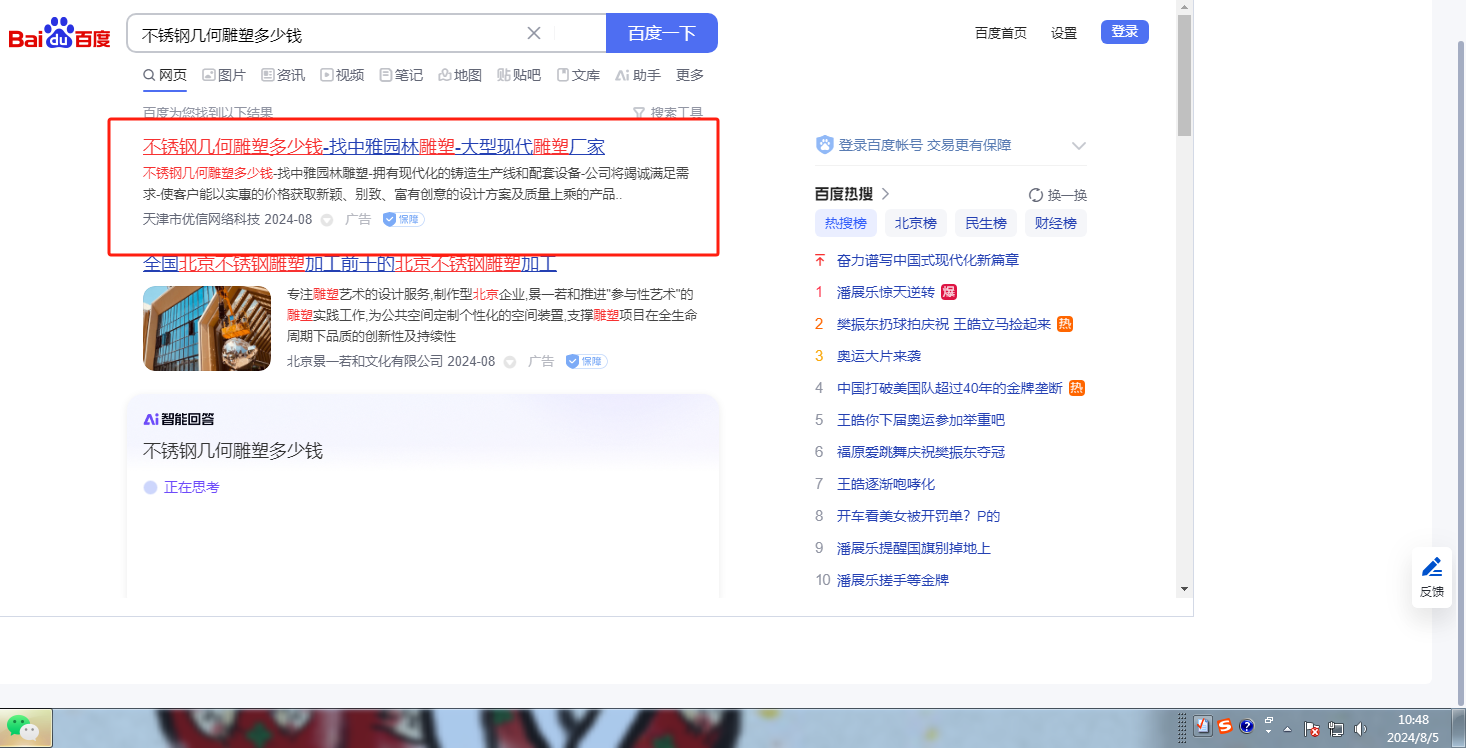The image size is (1466, 748).
Task: Click the 百度一下 search button
Action: 662,33
